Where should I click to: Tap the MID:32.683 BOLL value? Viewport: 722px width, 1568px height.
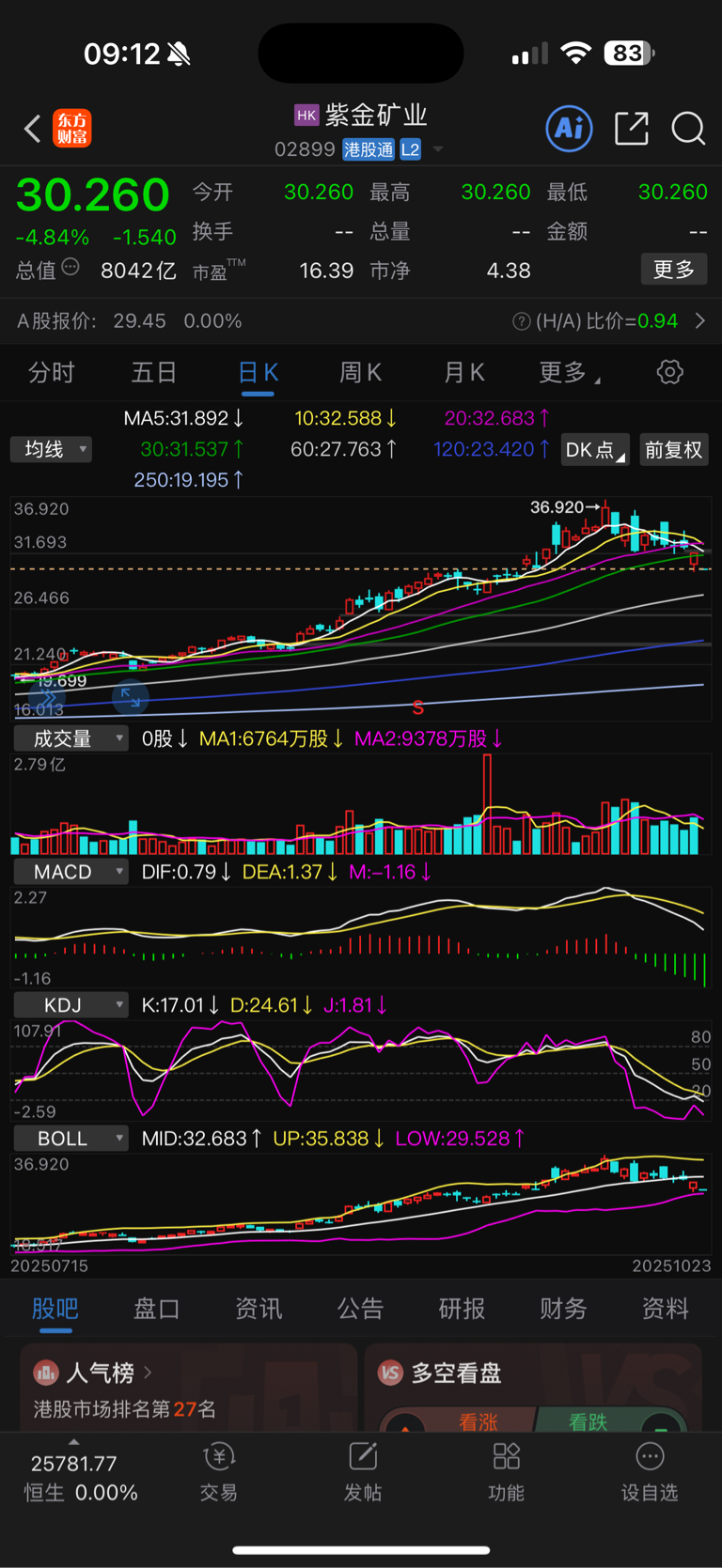tap(201, 1139)
